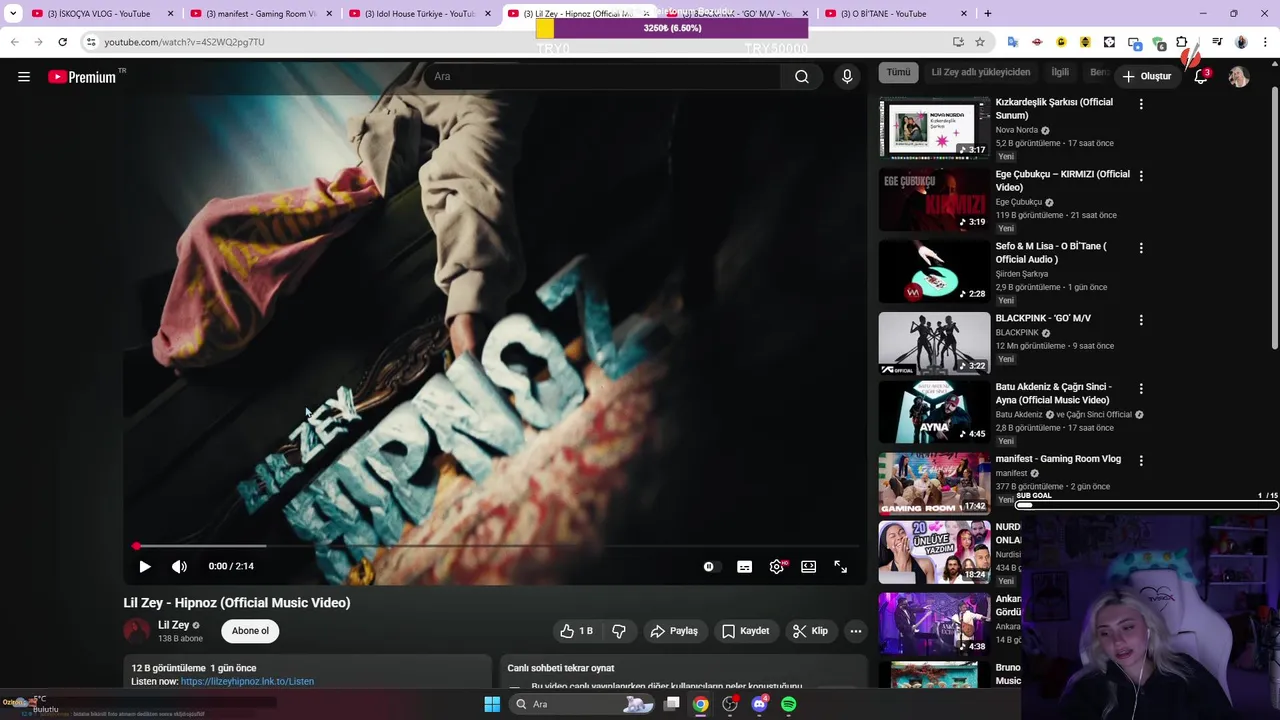Open options menu for manifest Gaming Room
Viewport: 1280px width, 720px height.
[x=1141, y=460]
